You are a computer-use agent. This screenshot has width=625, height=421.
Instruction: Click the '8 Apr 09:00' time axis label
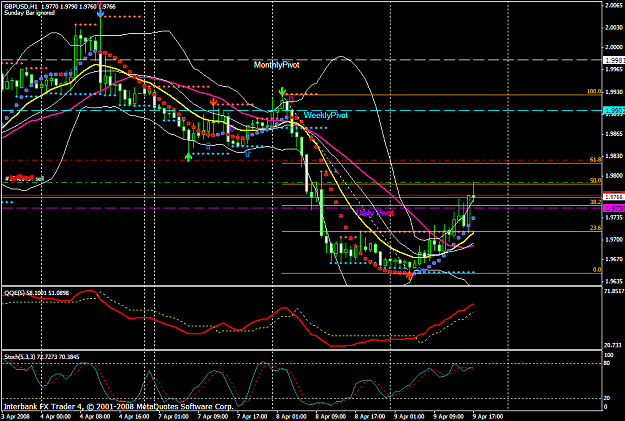coord(331,417)
